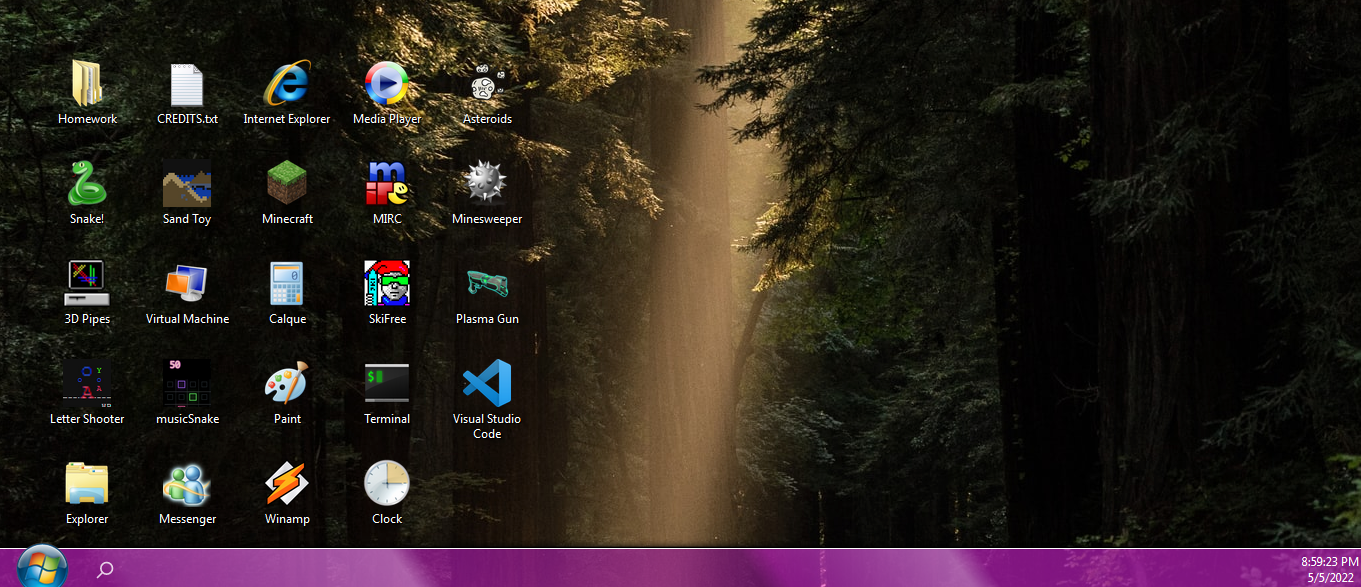Open the Minesweeper game

487,192
